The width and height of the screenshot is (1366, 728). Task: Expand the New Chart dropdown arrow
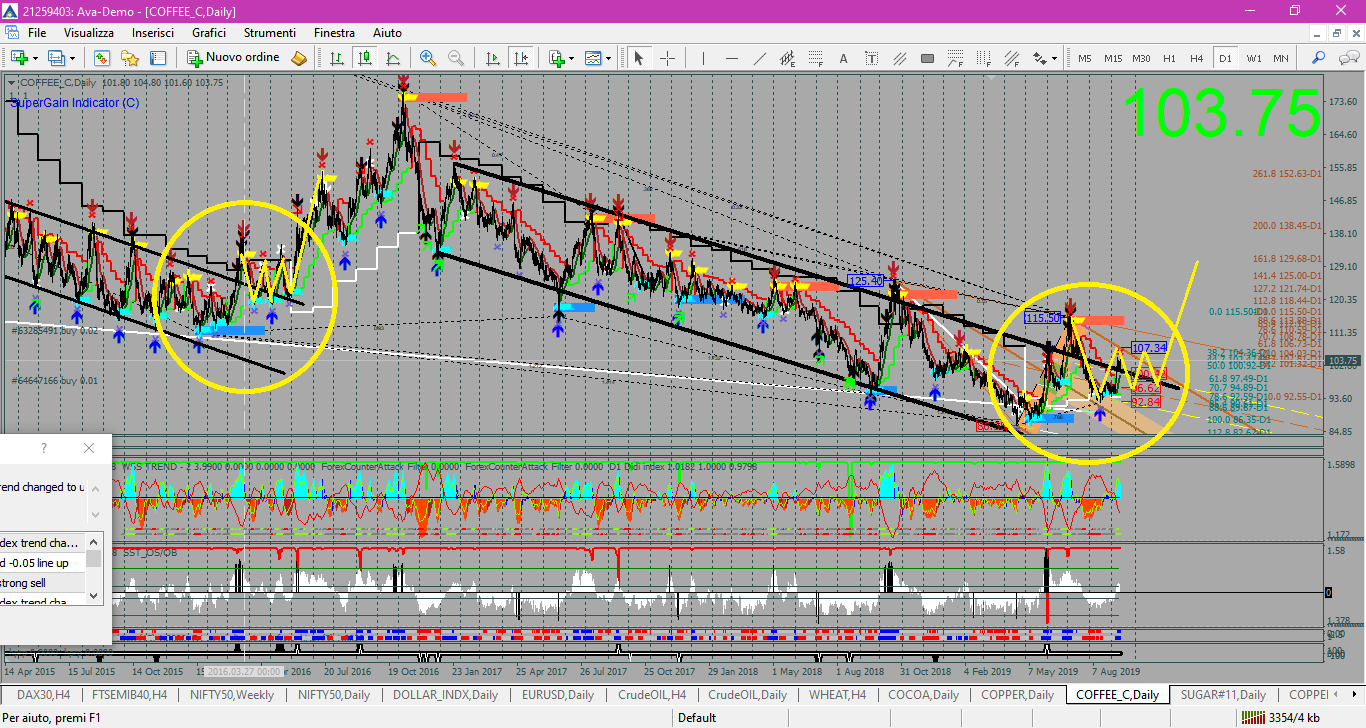click(34, 58)
